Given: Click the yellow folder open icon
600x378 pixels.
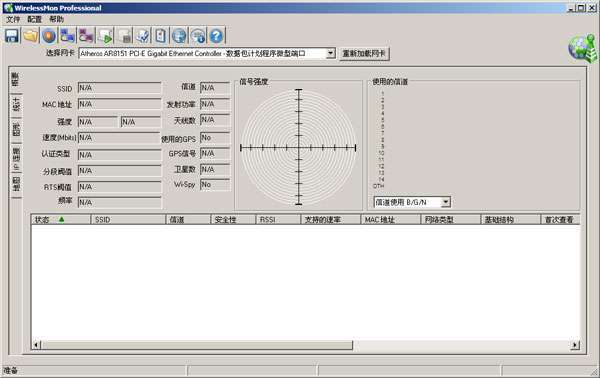Looking at the screenshot, I should tap(30, 36).
